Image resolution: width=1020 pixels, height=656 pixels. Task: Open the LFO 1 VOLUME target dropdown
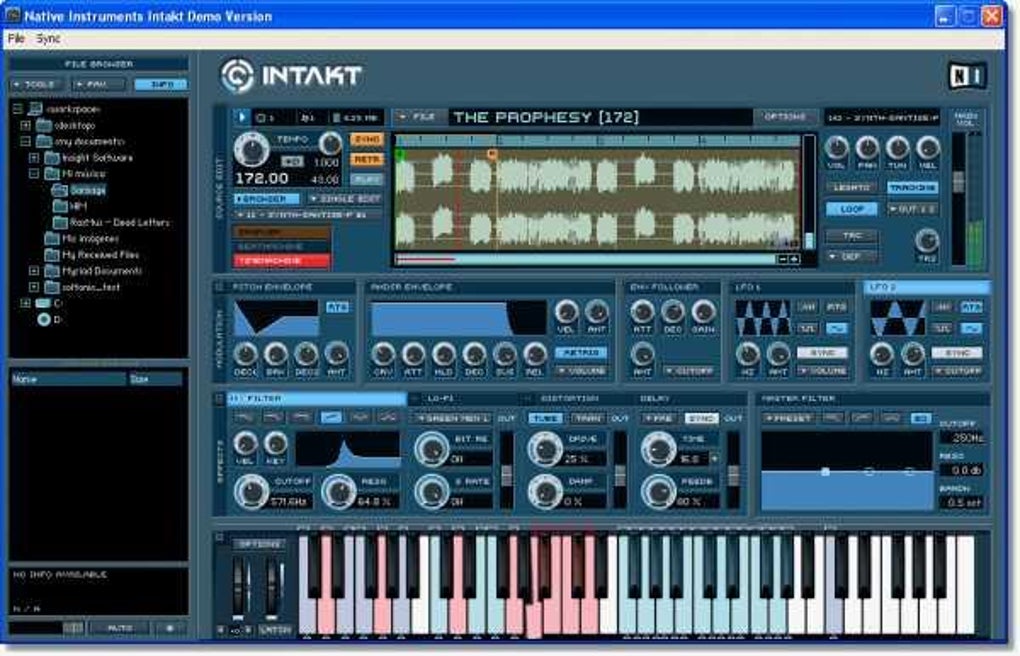[x=823, y=371]
